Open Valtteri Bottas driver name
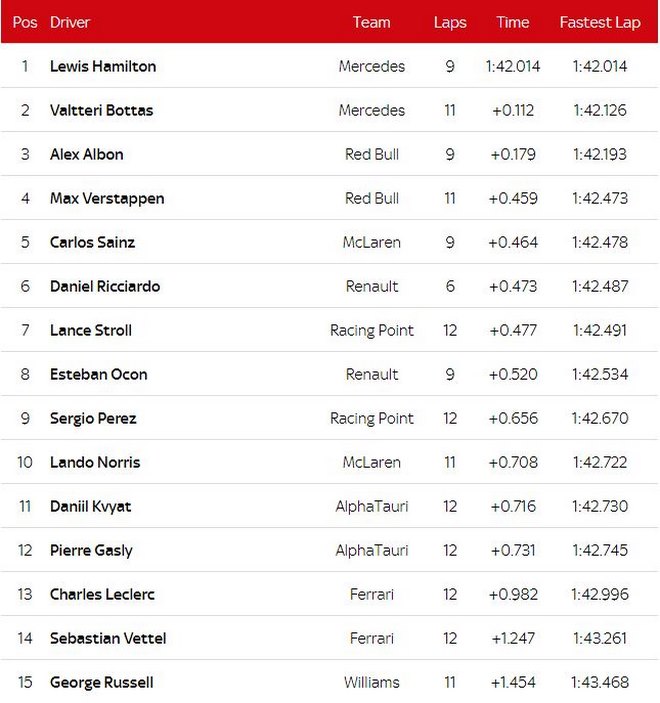Image resolution: width=660 pixels, height=703 pixels. (x=102, y=110)
